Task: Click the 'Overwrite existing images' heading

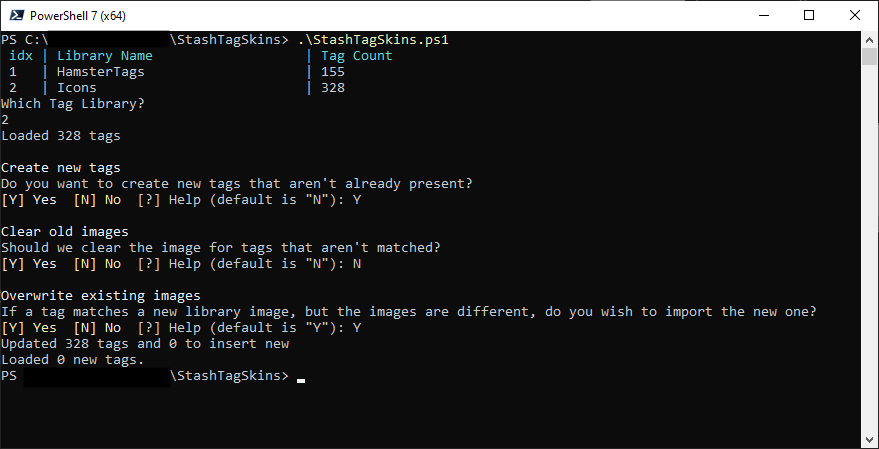Action: click(101, 295)
